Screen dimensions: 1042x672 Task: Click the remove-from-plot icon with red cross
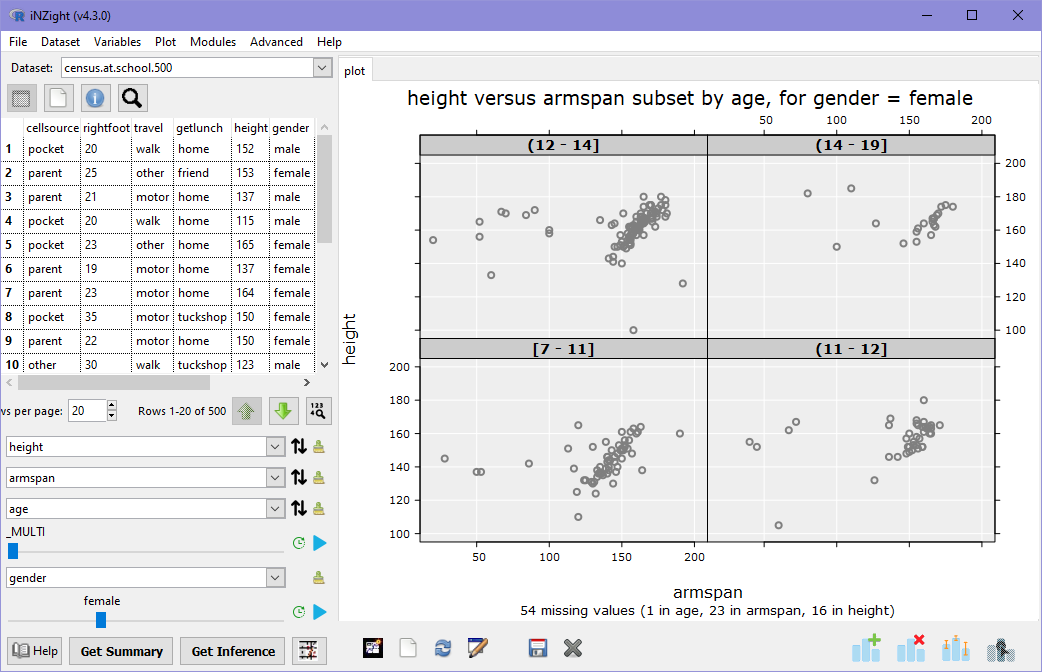911,648
